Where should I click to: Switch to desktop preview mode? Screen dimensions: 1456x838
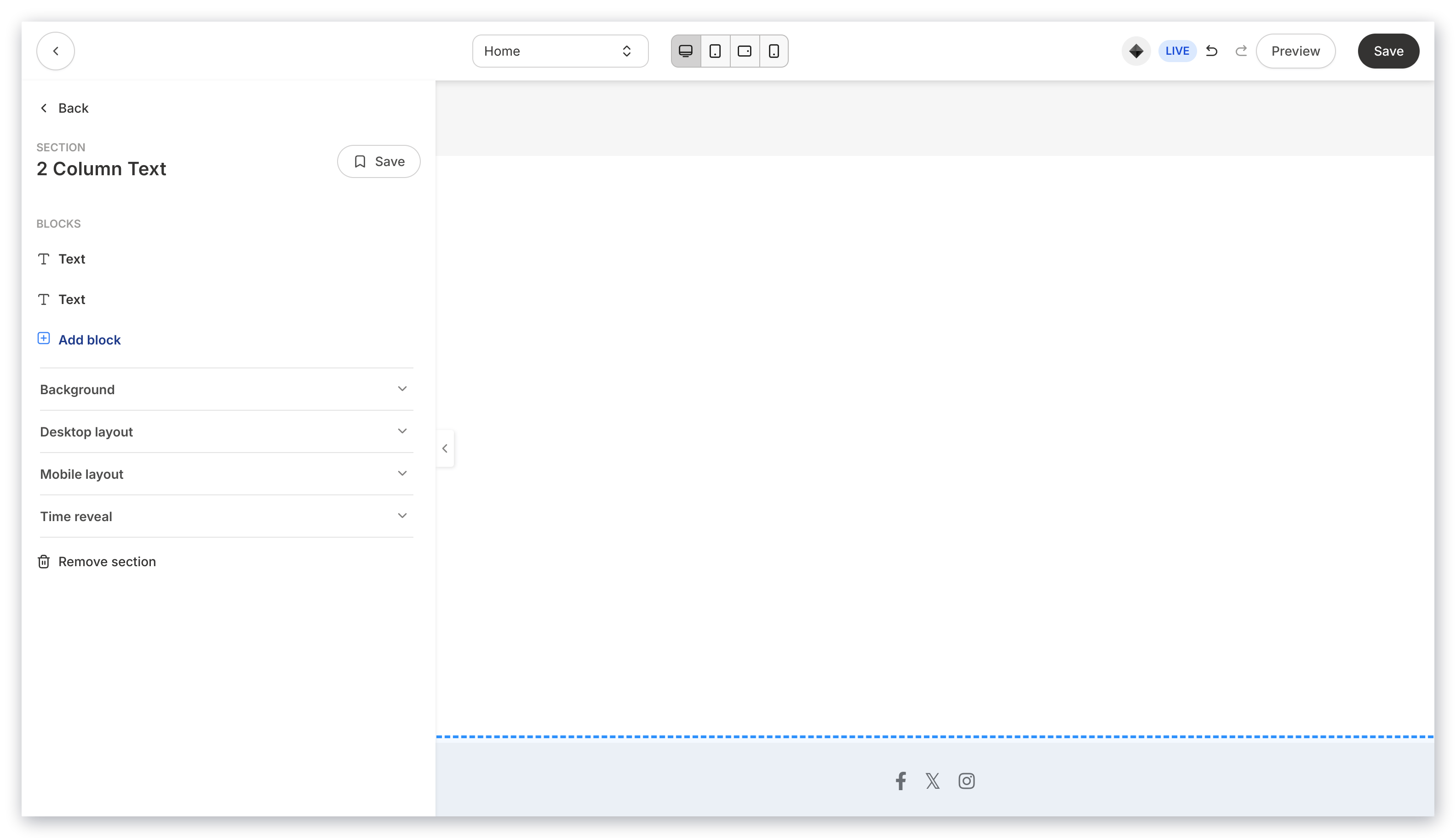(685, 51)
